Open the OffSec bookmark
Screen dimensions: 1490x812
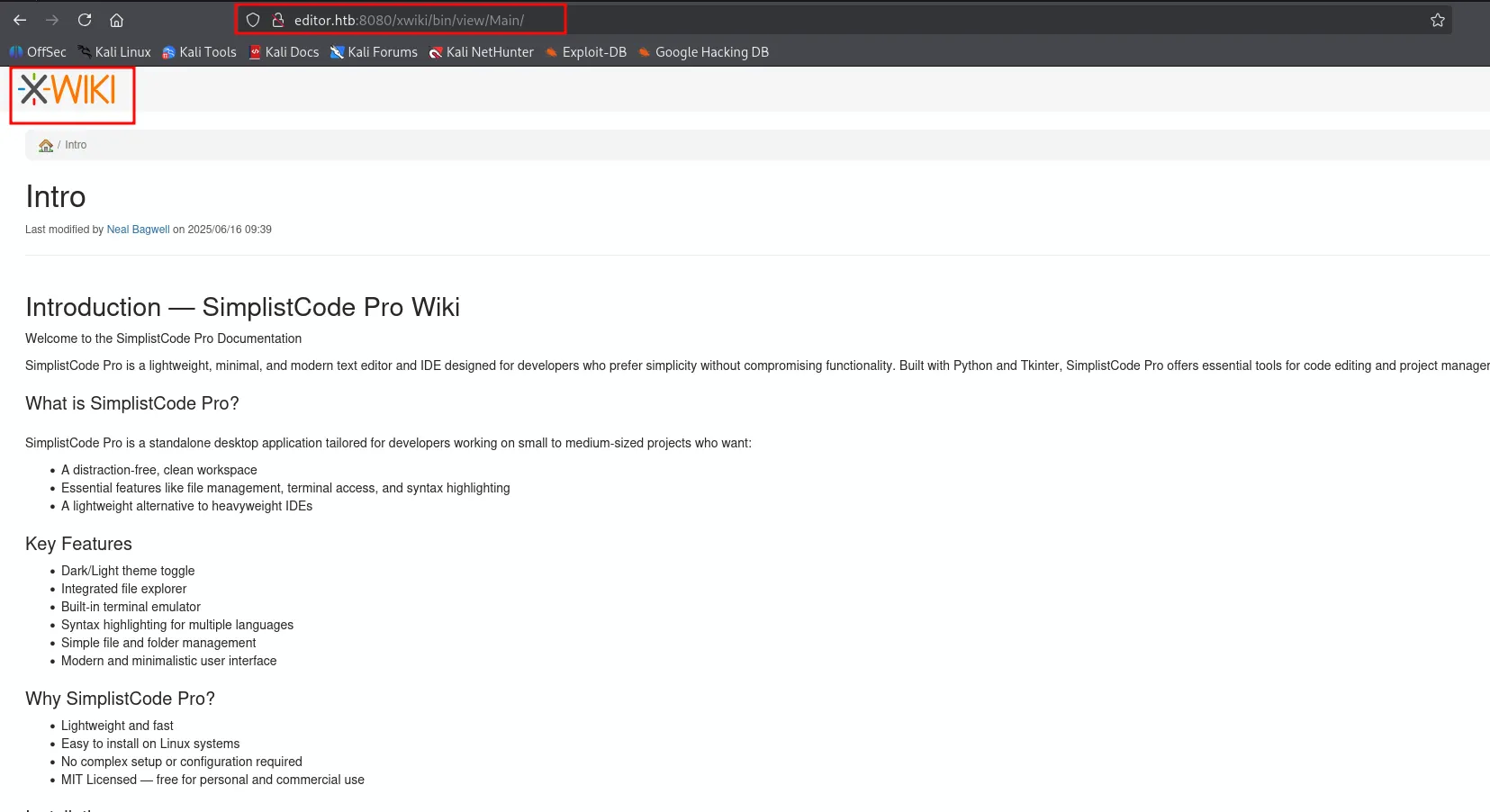pos(38,52)
